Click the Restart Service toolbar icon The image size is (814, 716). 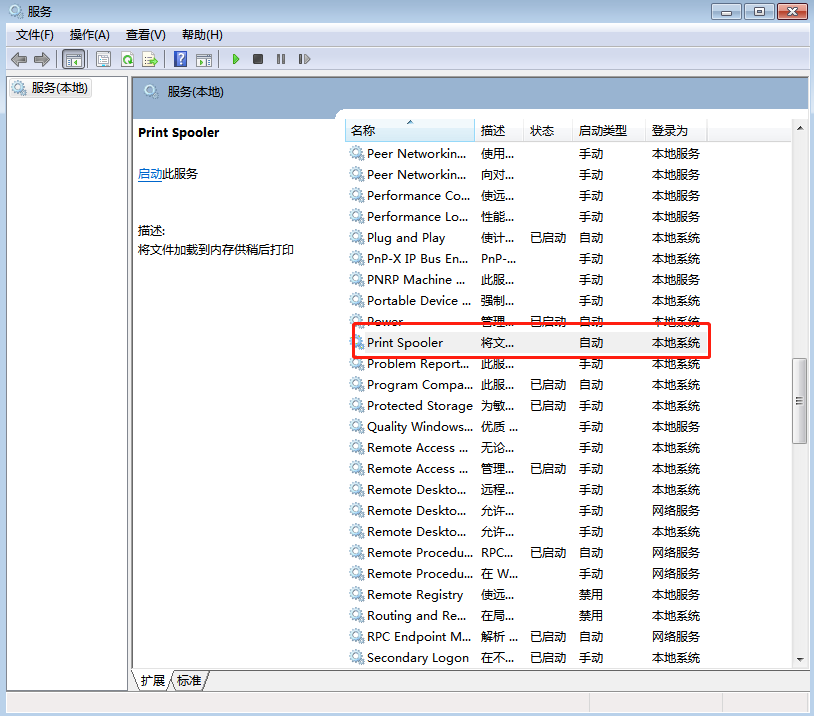coord(301,59)
